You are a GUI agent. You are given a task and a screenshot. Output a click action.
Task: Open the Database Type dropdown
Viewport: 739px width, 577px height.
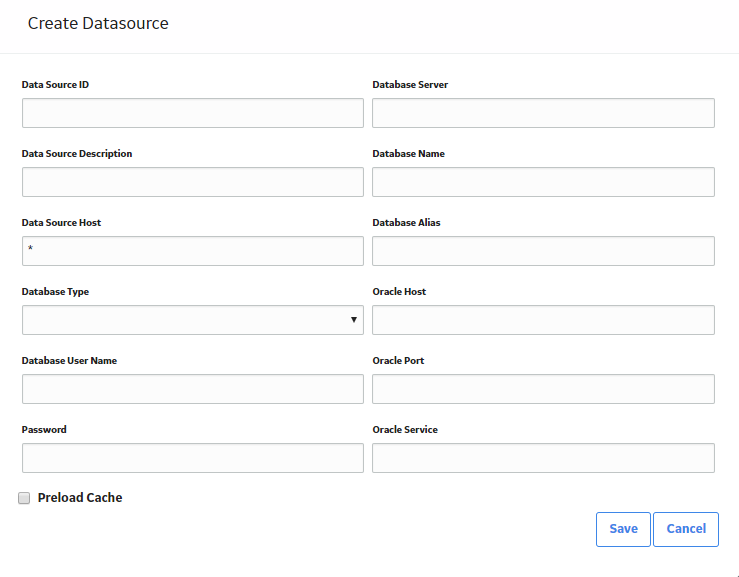coord(193,320)
